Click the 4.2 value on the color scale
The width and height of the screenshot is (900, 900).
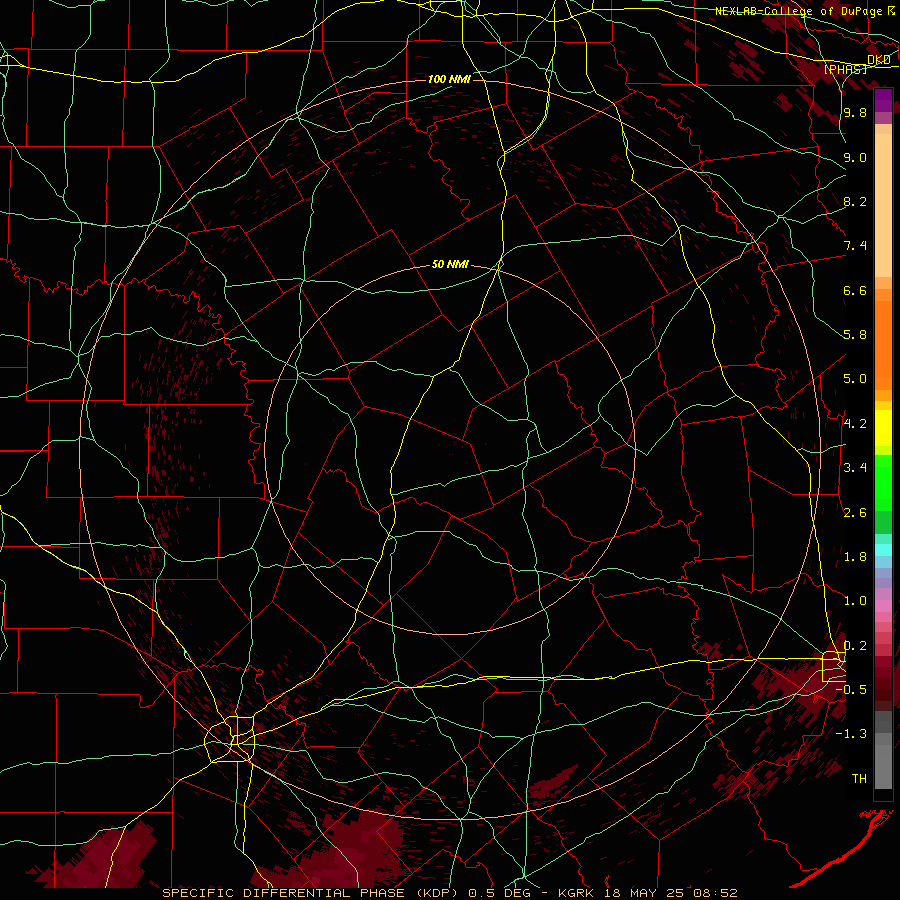click(855, 424)
